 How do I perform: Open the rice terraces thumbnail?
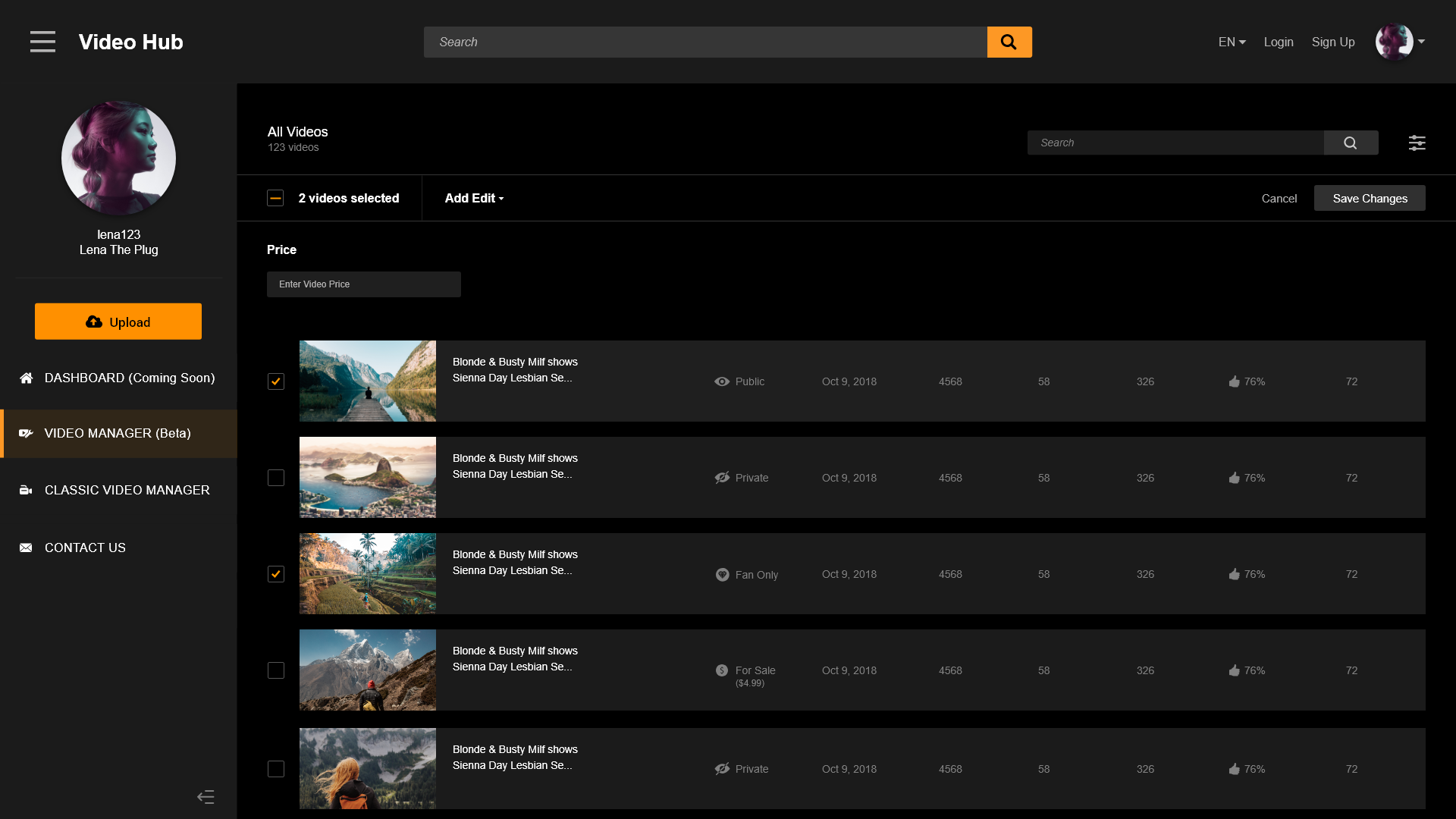(368, 573)
